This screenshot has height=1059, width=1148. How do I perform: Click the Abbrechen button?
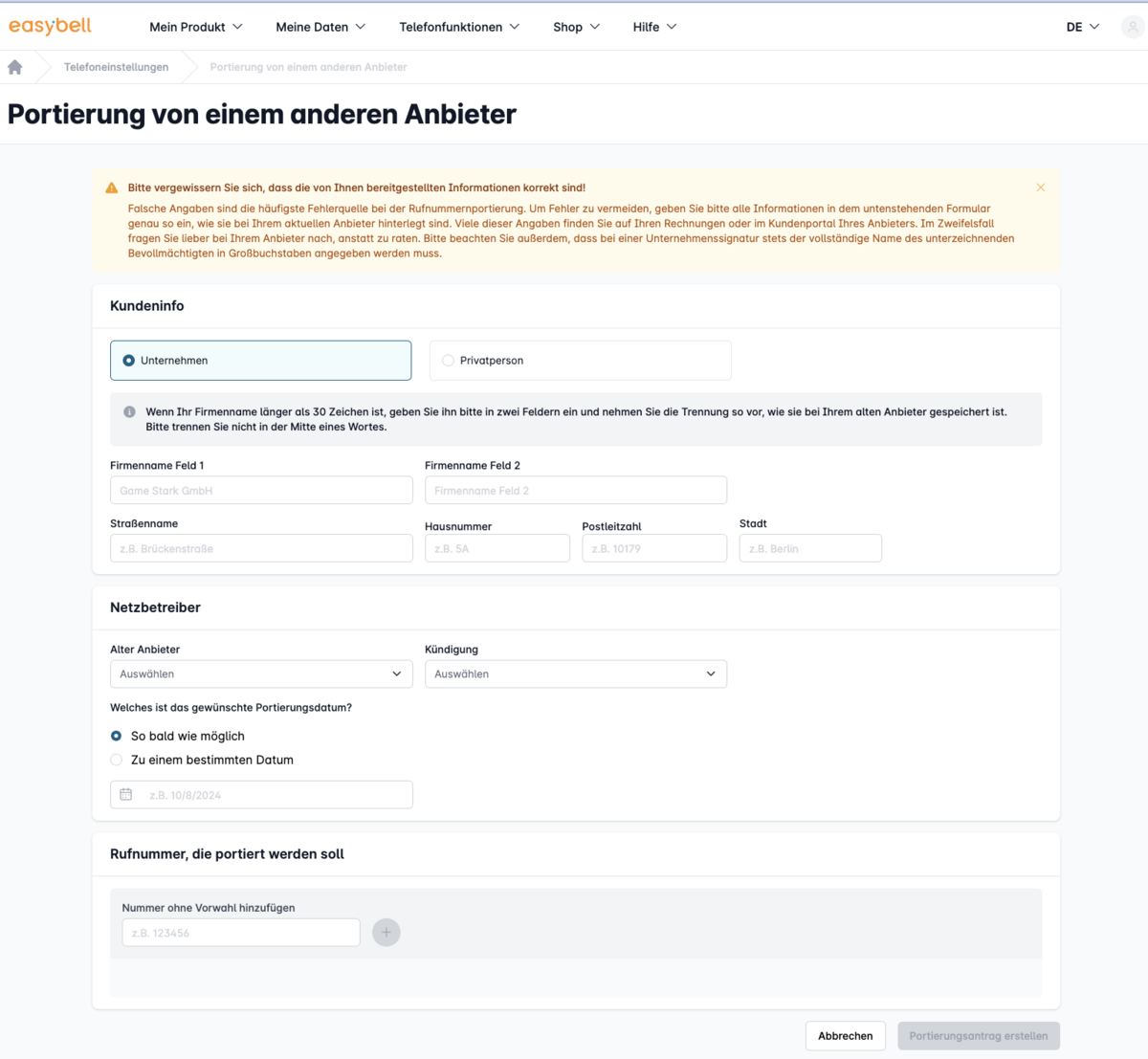coord(845,1036)
